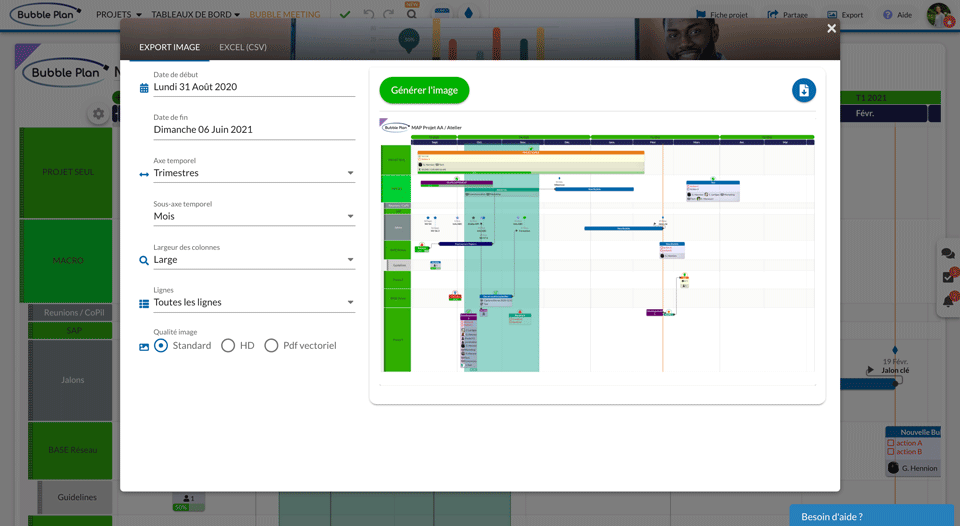Open the tasks checklist side icon

click(948, 277)
